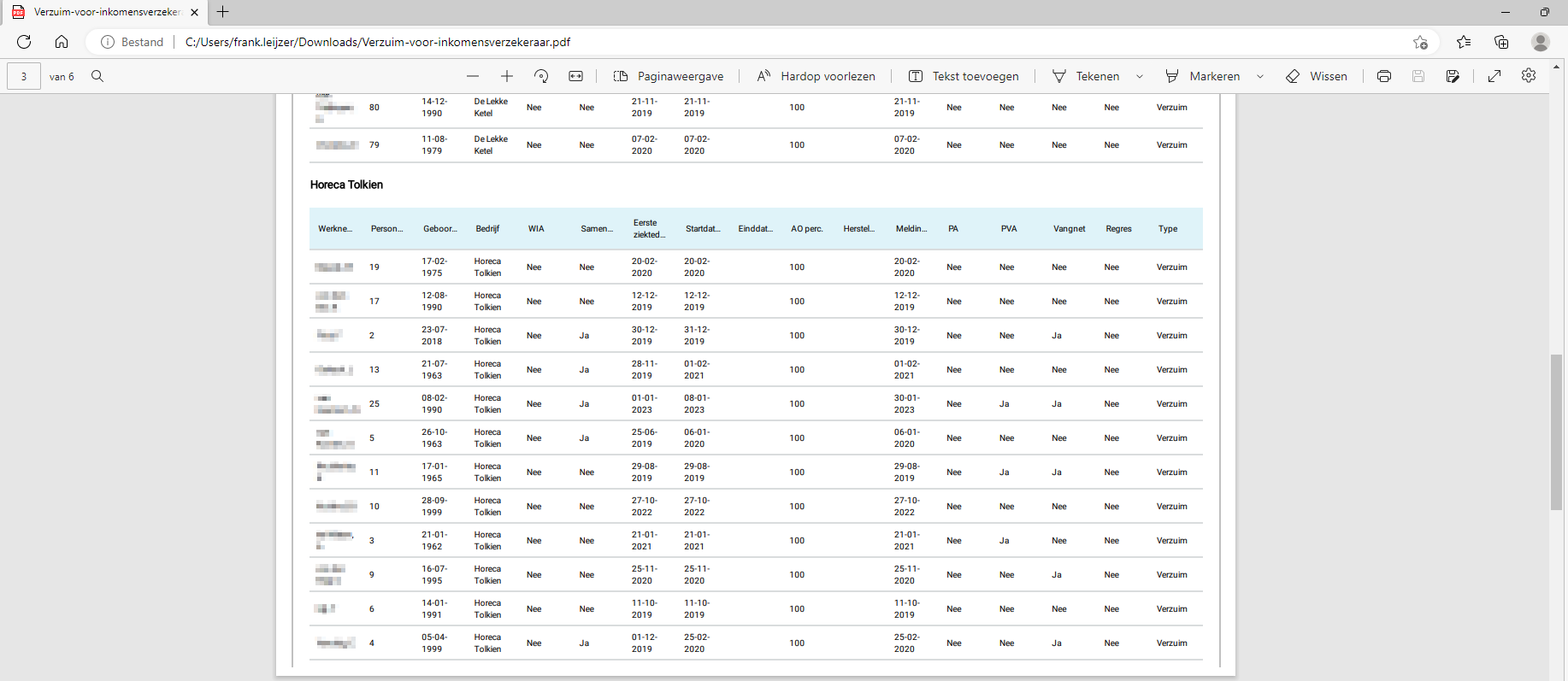The image size is (1568, 681).
Task: Click the PVA column header
Action: [x=1009, y=229]
